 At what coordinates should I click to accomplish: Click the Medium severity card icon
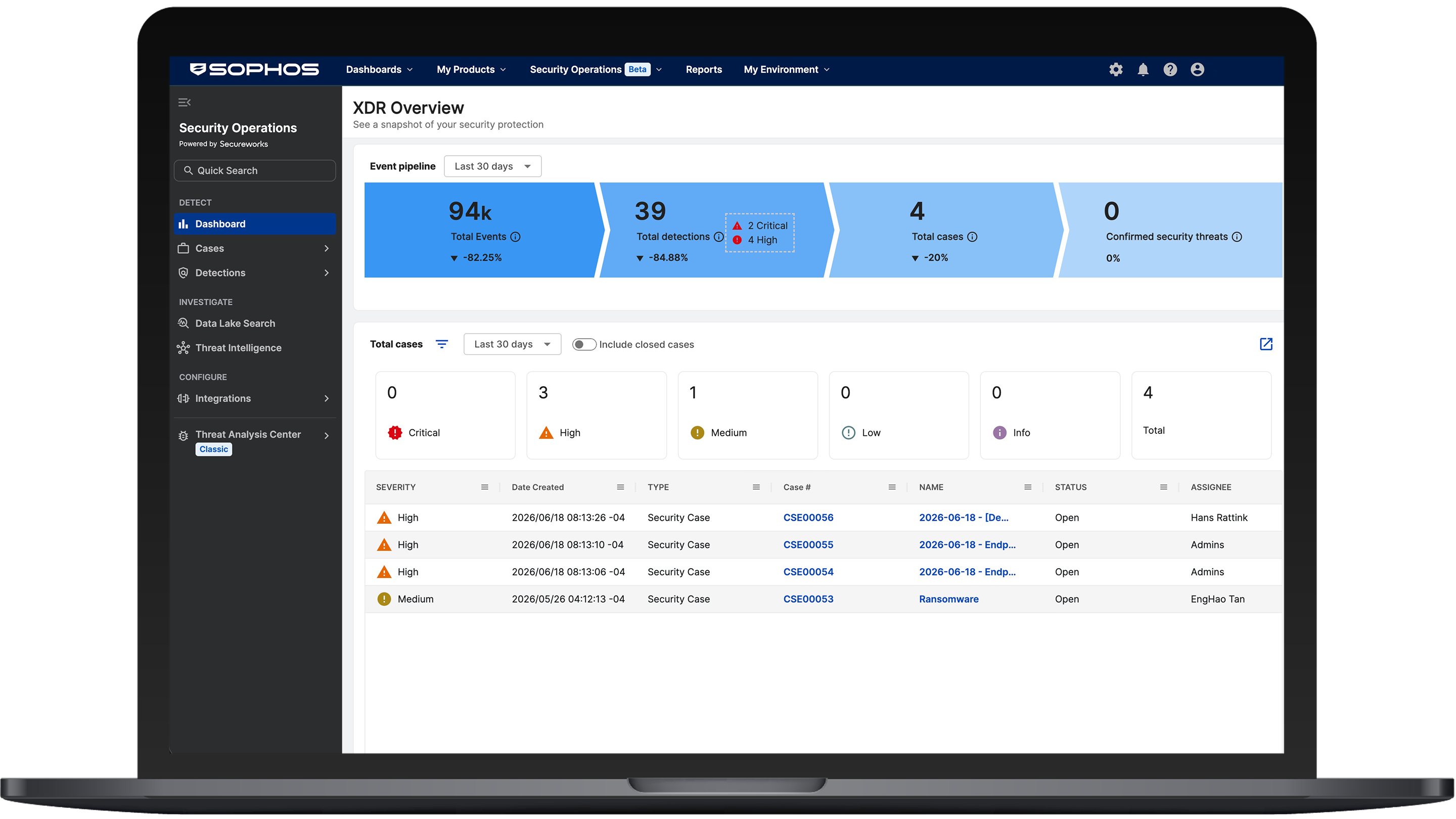pos(697,433)
